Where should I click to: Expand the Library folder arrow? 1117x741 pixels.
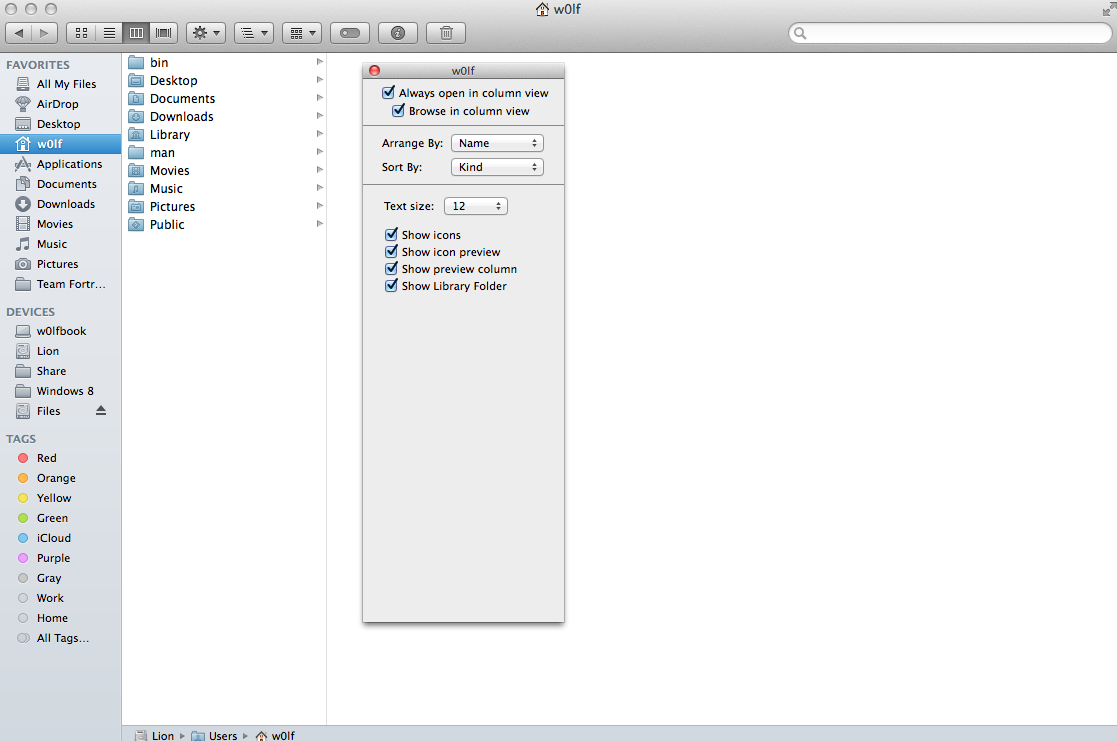coord(320,134)
